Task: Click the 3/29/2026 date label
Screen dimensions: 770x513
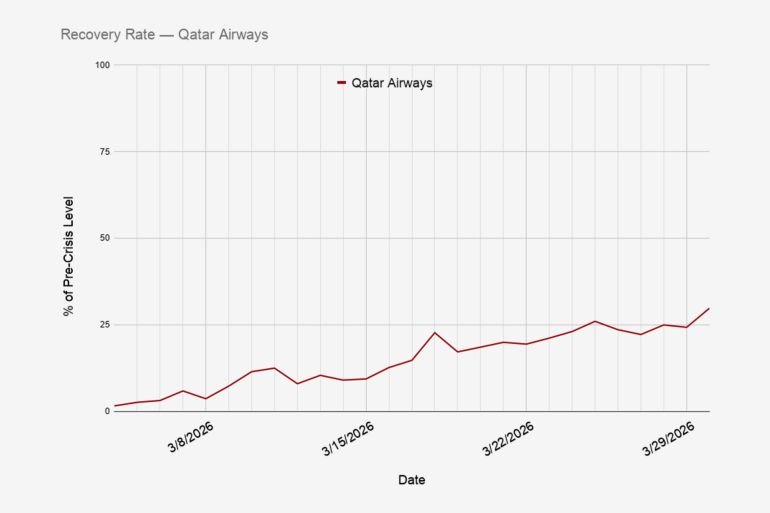Action: [669, 437]
